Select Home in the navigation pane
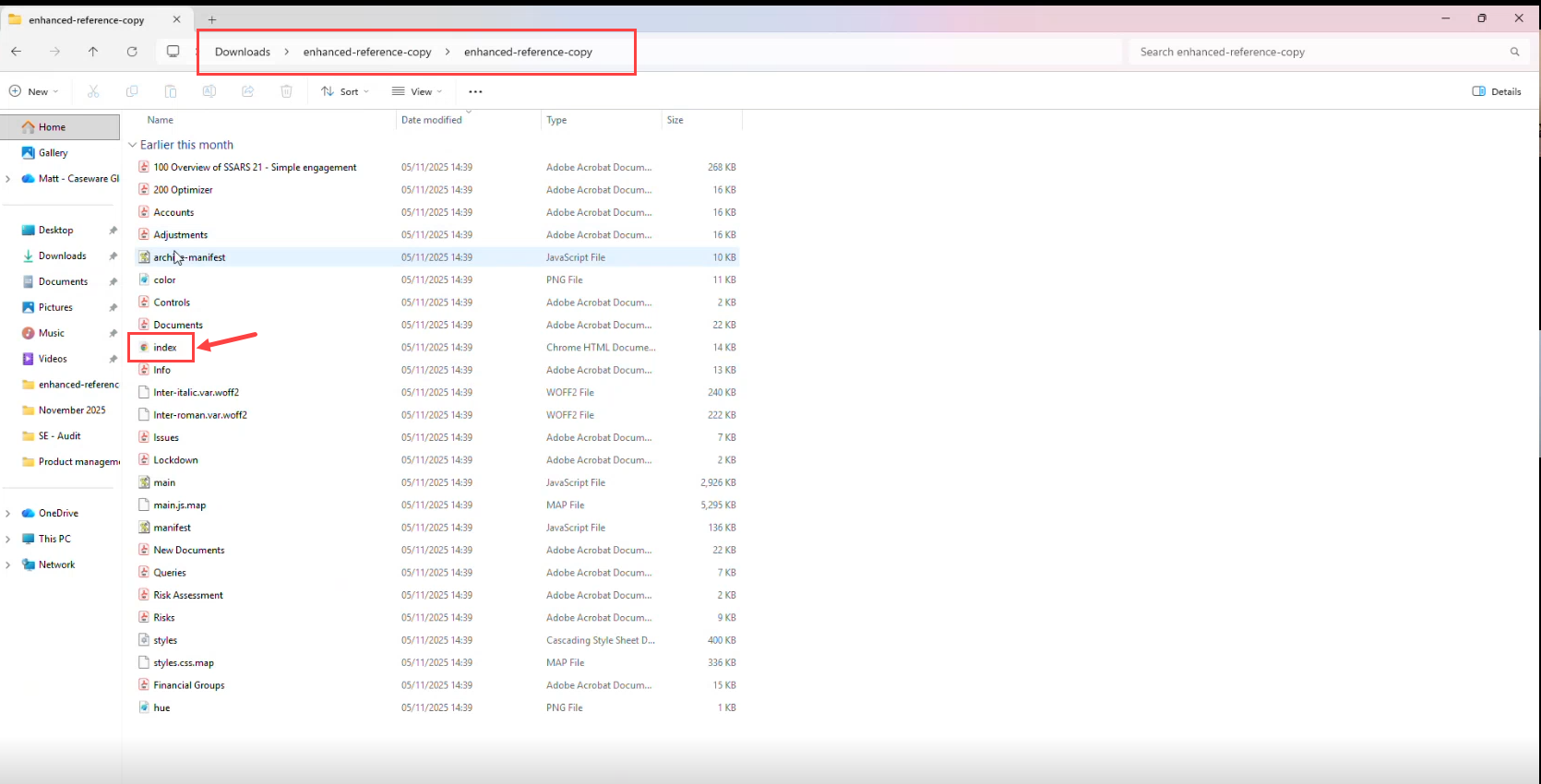 point(60,127)
